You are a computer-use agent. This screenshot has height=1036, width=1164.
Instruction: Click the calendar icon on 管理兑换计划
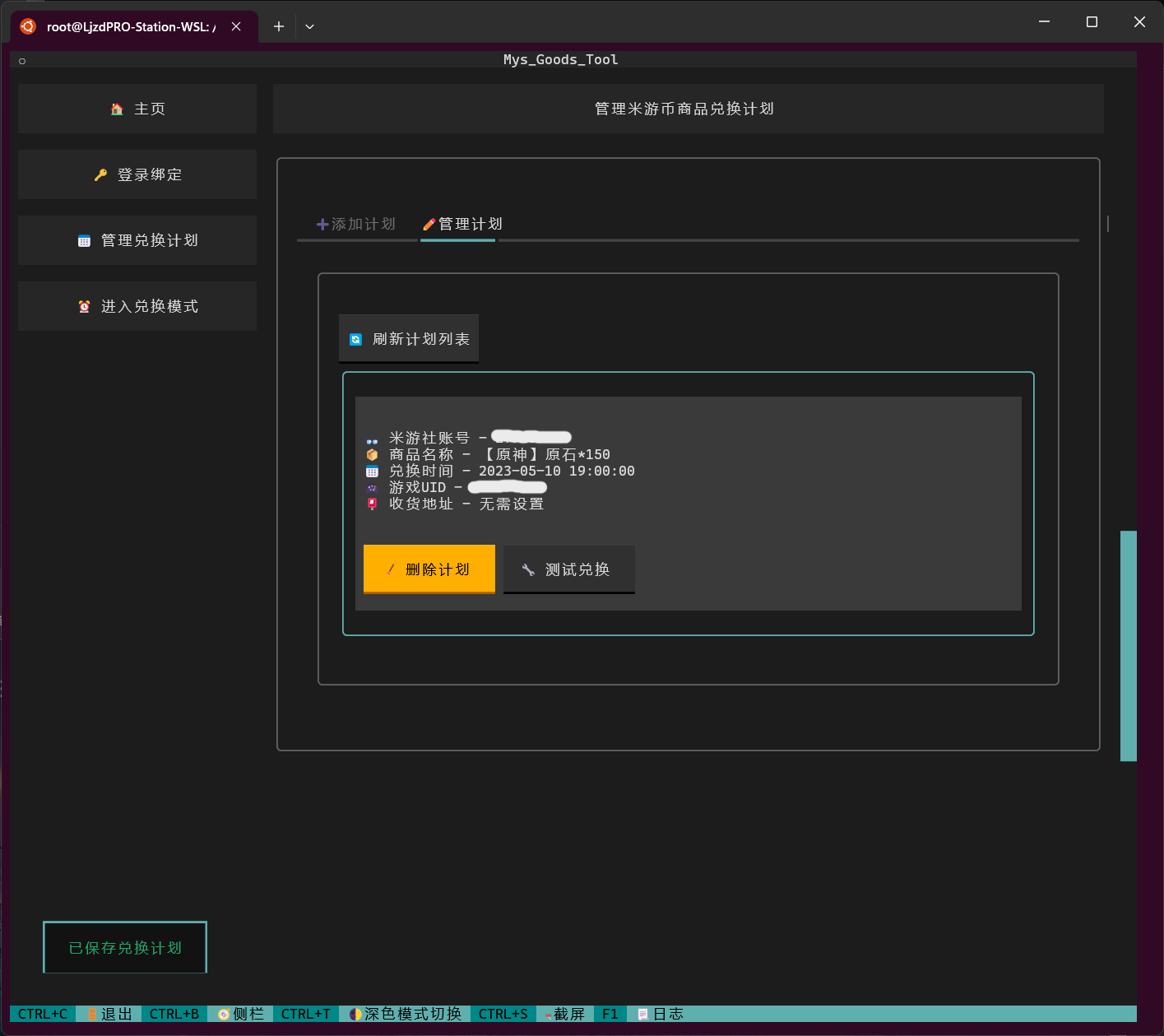point(85,239)
